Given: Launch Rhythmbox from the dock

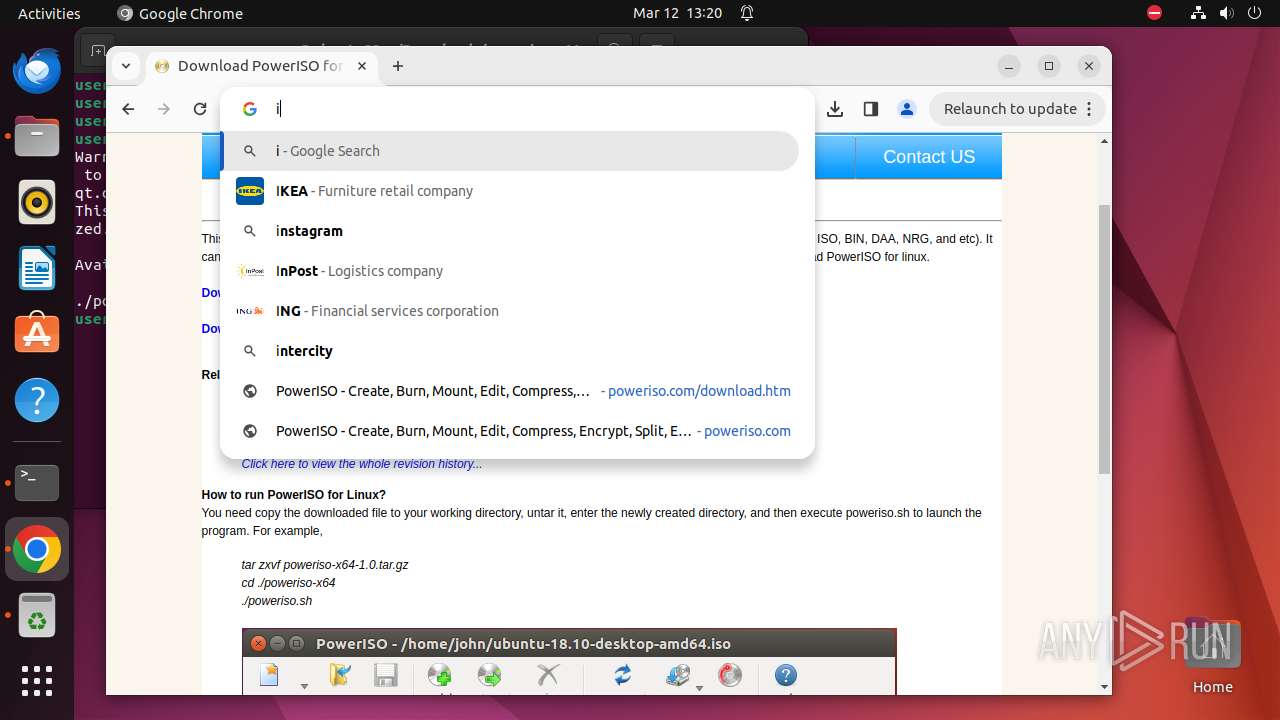Looking at the screenshot, I should 37,203.
